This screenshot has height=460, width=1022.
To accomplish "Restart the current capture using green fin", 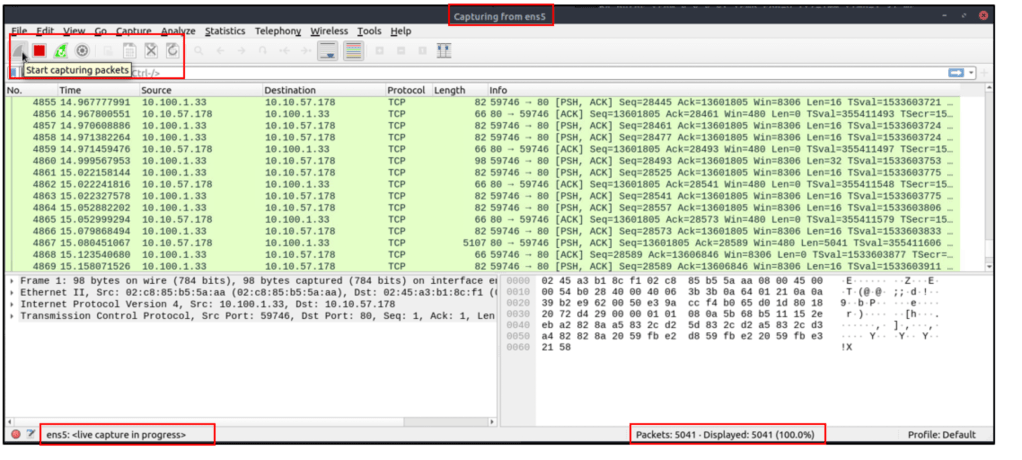I will tap(61, 50).
